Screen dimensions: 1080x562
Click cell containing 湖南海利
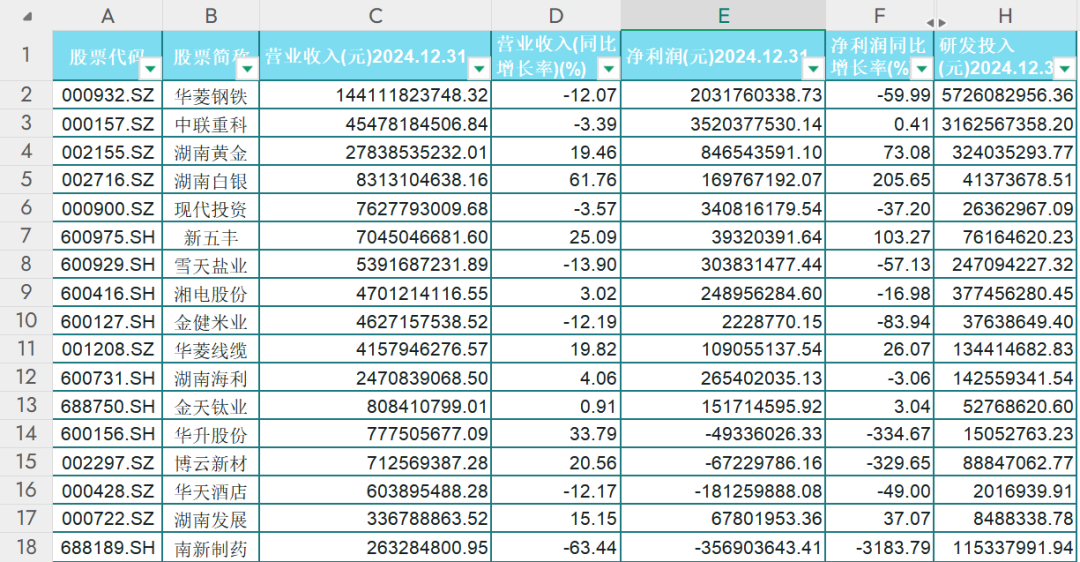[x=211, y=378]
